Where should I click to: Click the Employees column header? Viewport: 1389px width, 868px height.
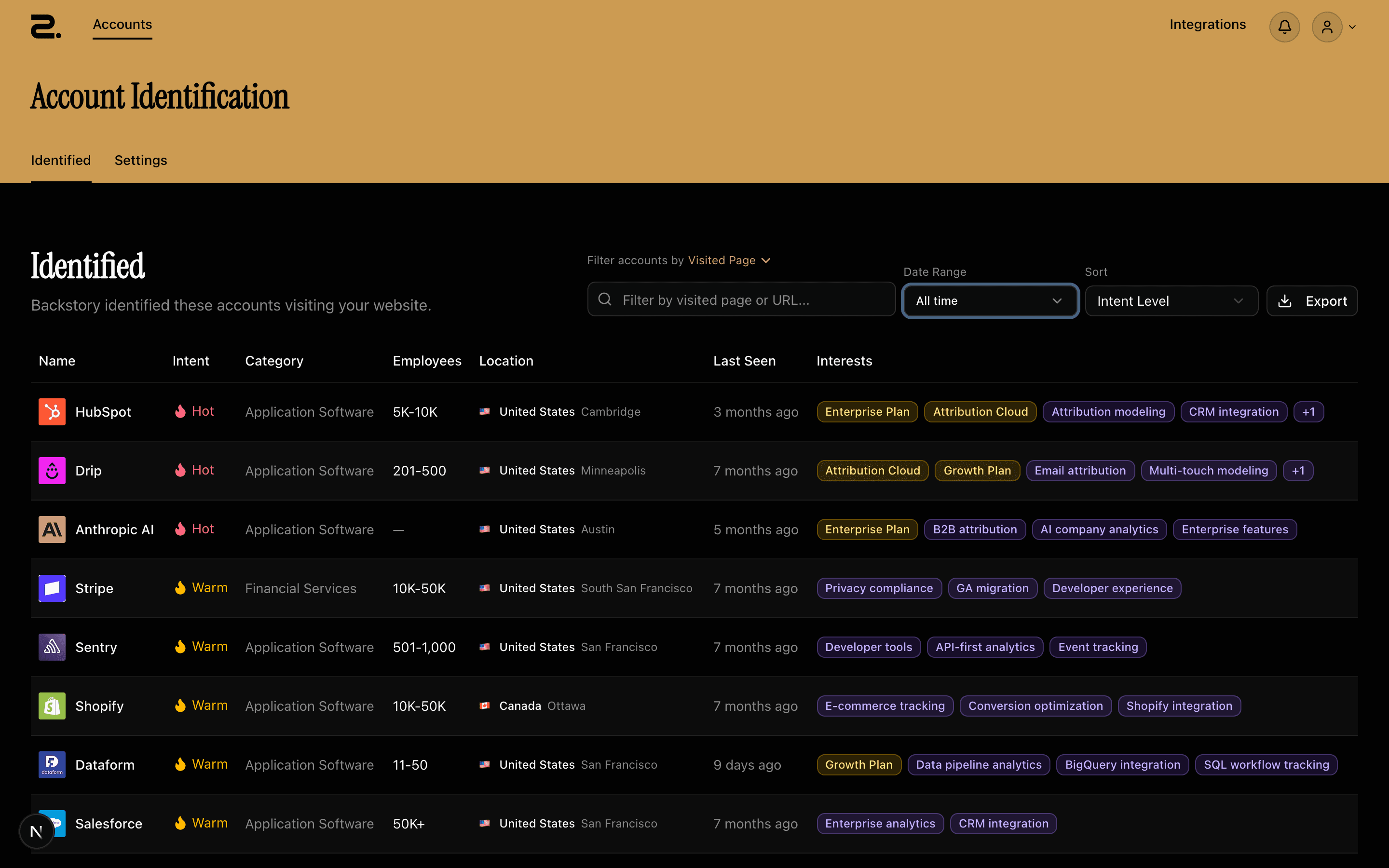point(427,361)
